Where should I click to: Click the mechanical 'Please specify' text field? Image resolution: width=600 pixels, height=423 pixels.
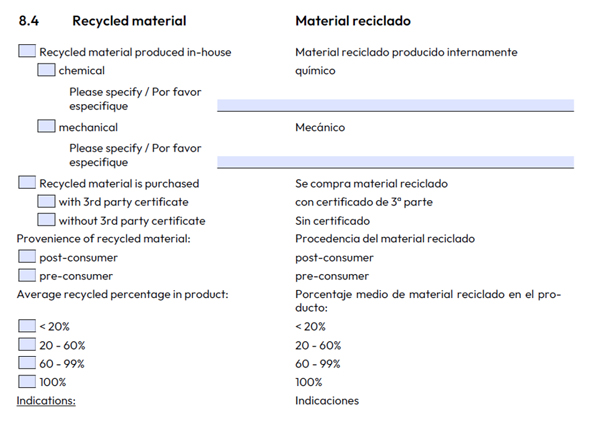pyautogui.click(x=395, y=162)
